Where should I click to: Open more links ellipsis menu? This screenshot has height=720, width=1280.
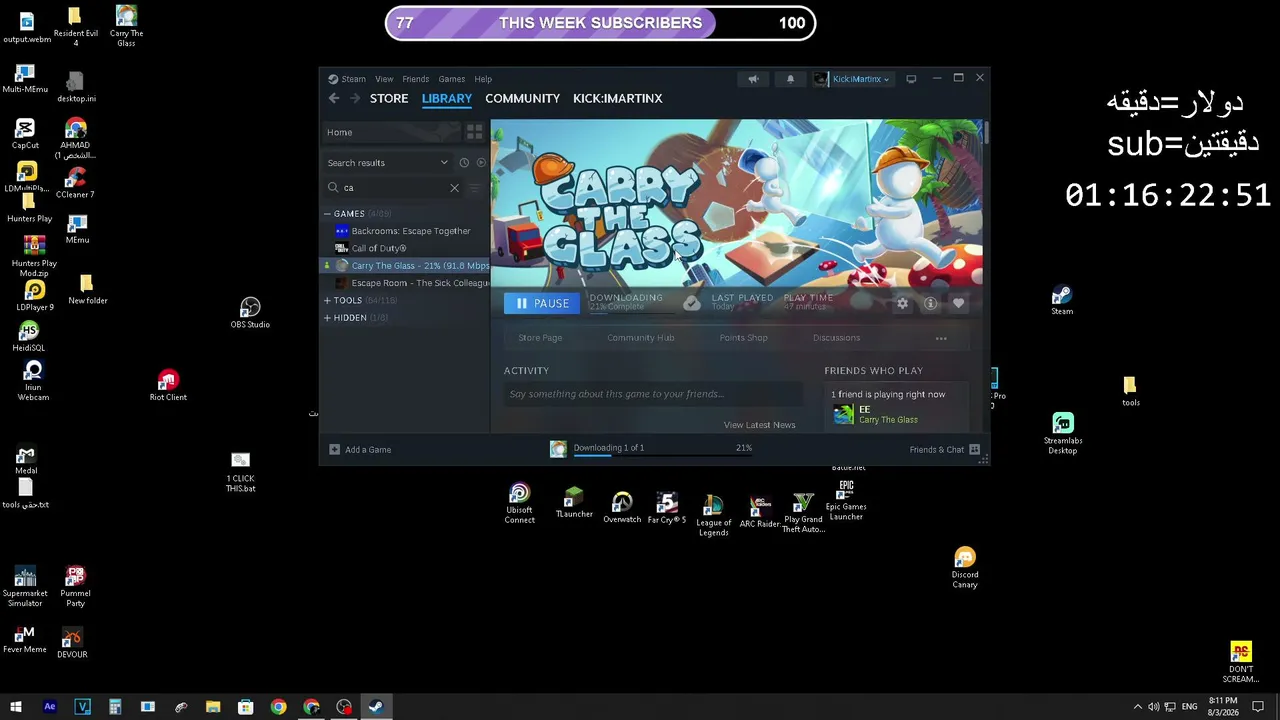point(941,338)
